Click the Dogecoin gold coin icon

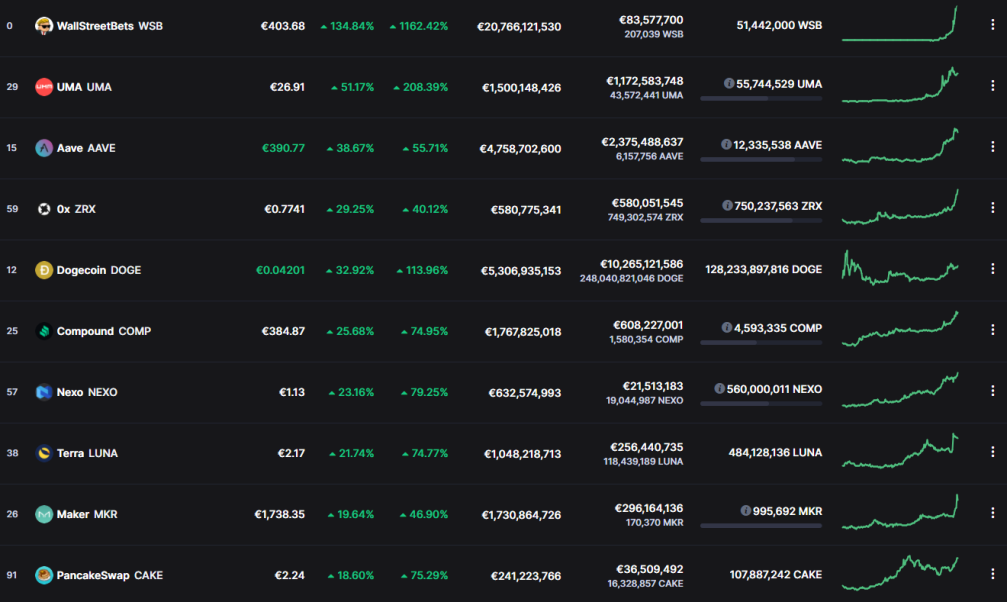(44, 270)
